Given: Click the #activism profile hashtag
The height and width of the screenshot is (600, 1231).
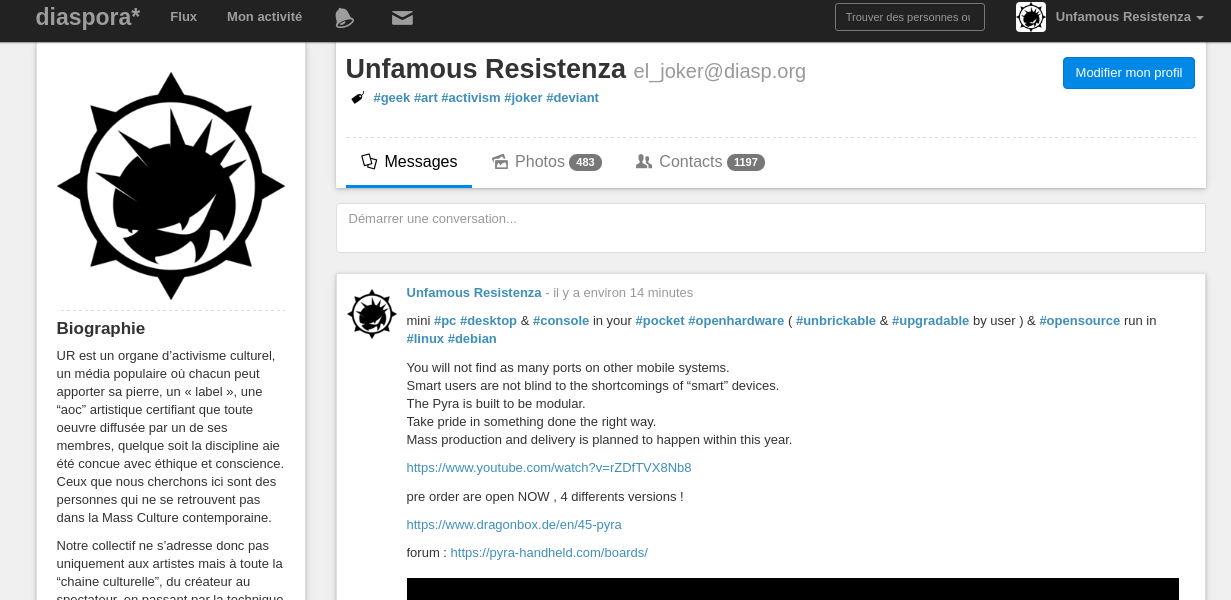Looking at the screenshot, I should click(470, 98).
